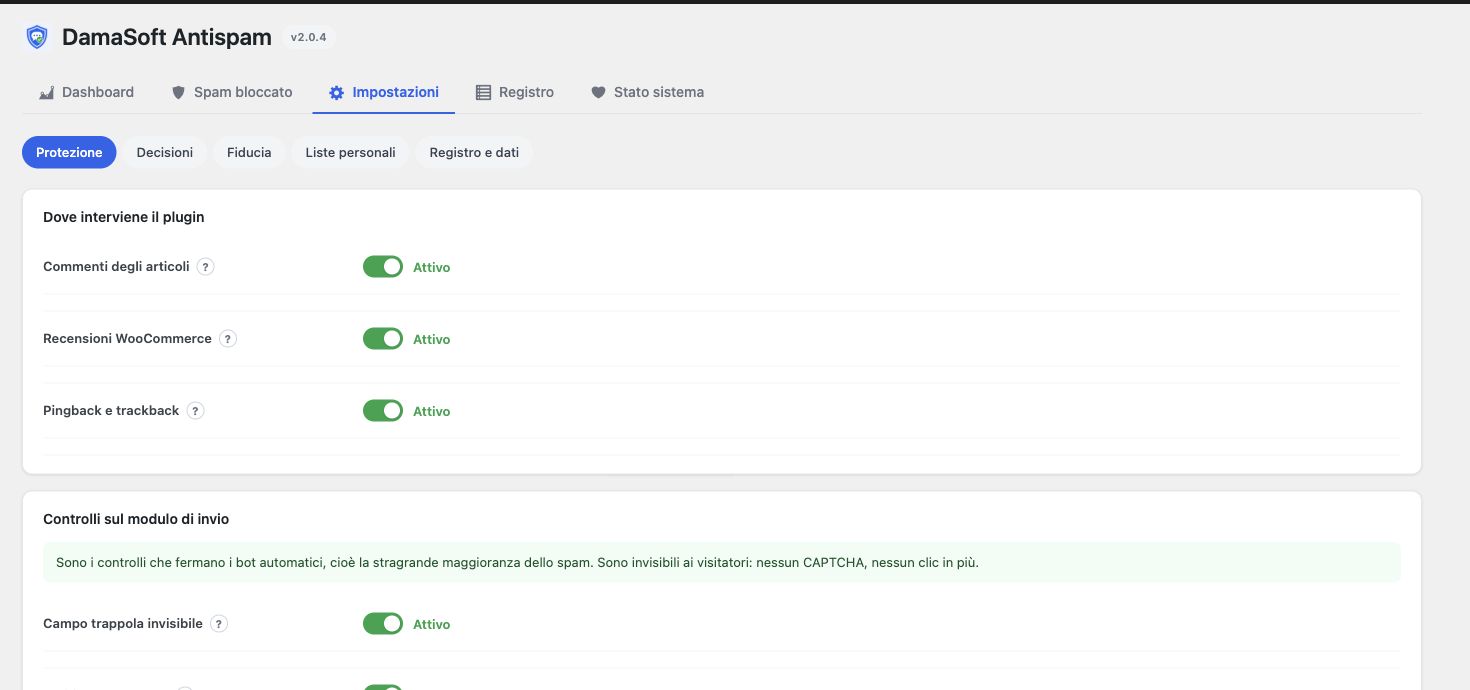Screen dimensions: 1470x690
Task: Switch off Campo trappola invisibile
Action: pyautogui.click(x=383, y=624)
